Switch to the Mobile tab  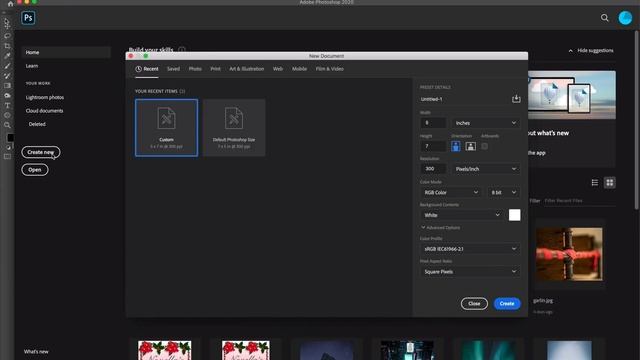[299, 69]
